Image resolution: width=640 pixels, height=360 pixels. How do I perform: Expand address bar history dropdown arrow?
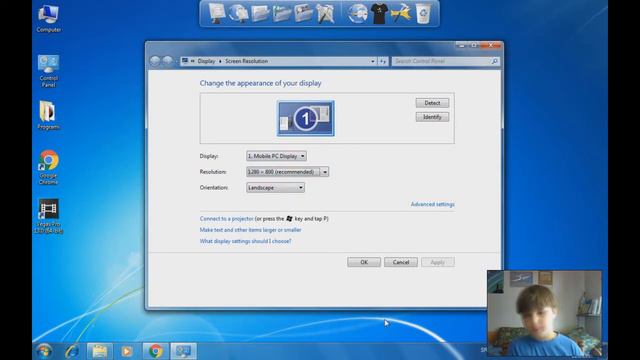coord(373,61)
